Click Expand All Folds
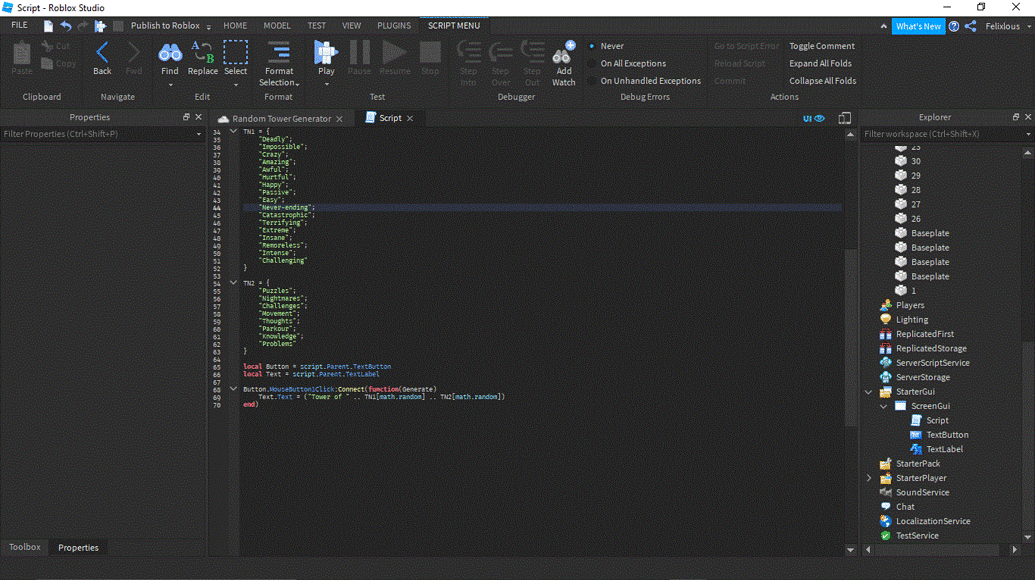The image size is (1035, 580). [x=820, y=63]
